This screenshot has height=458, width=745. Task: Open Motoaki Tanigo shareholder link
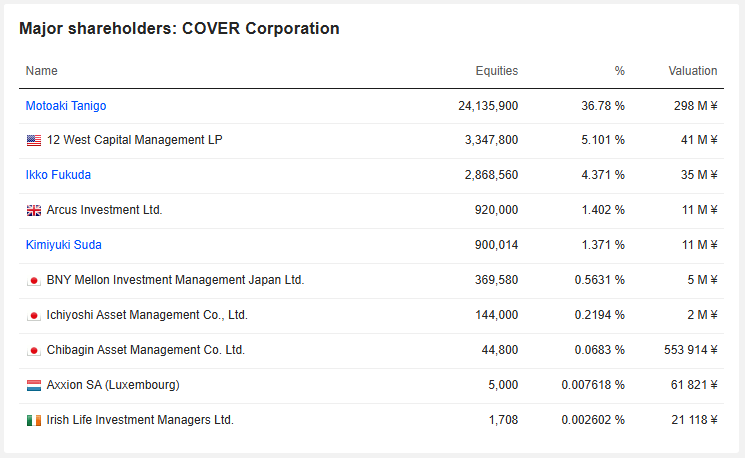[66, 105]
